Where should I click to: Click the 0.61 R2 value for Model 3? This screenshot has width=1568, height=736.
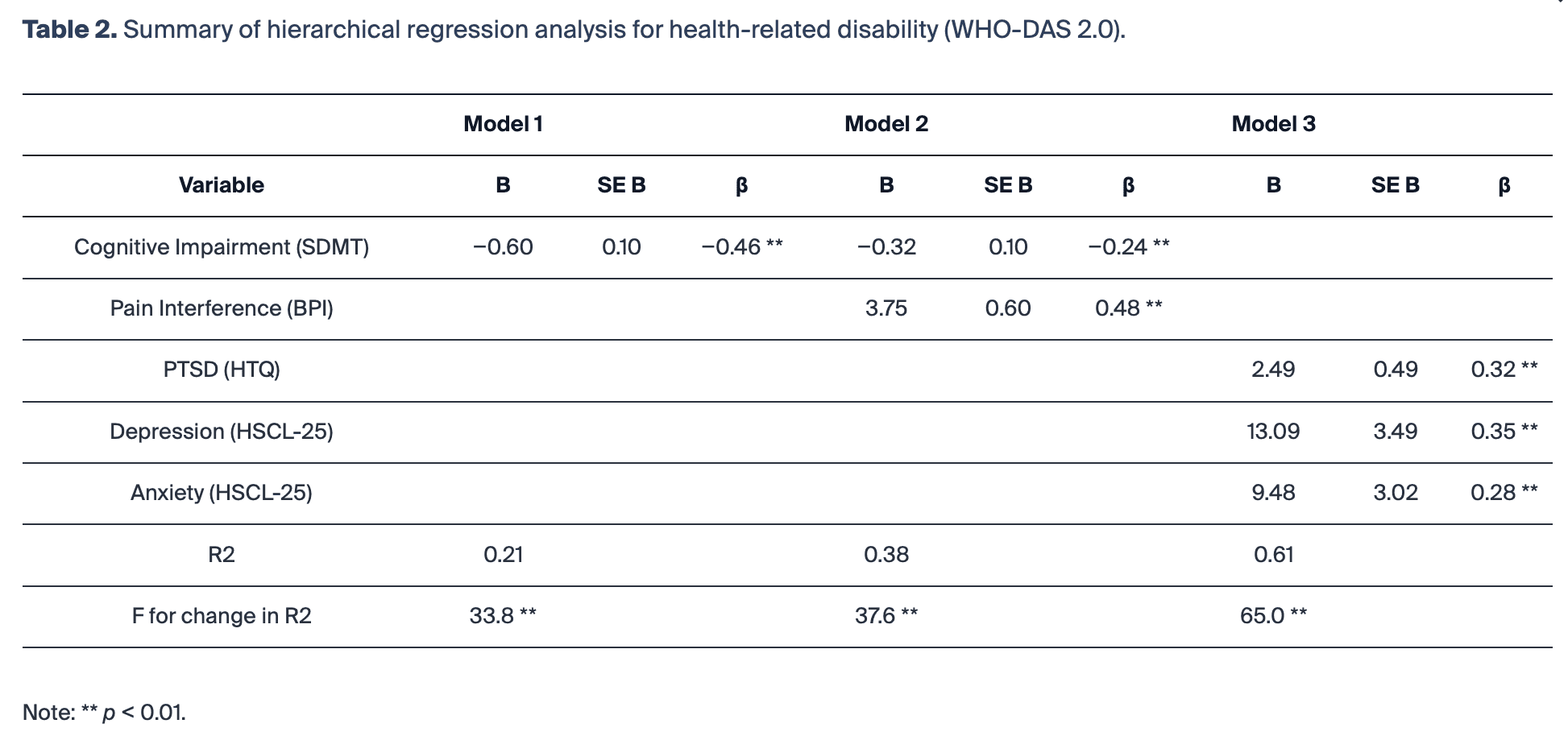(1273, 555)
